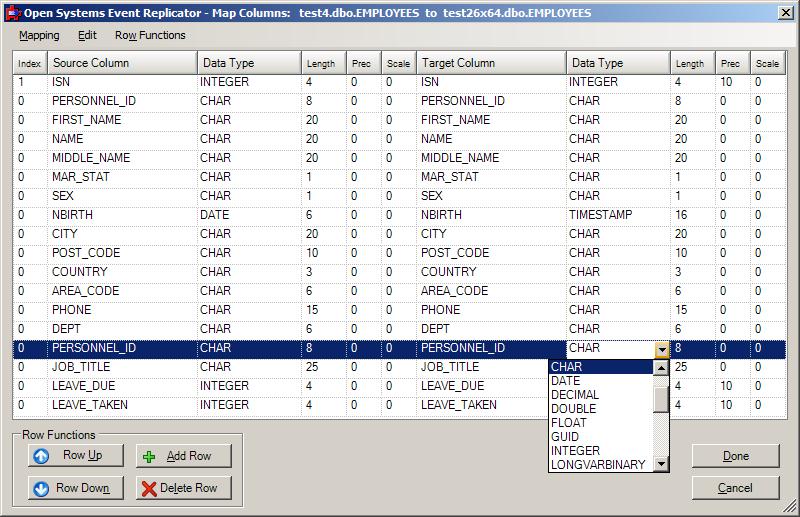Click the application icon in title bar
This screenshot has height=517, width=800.
coord(13,13)
